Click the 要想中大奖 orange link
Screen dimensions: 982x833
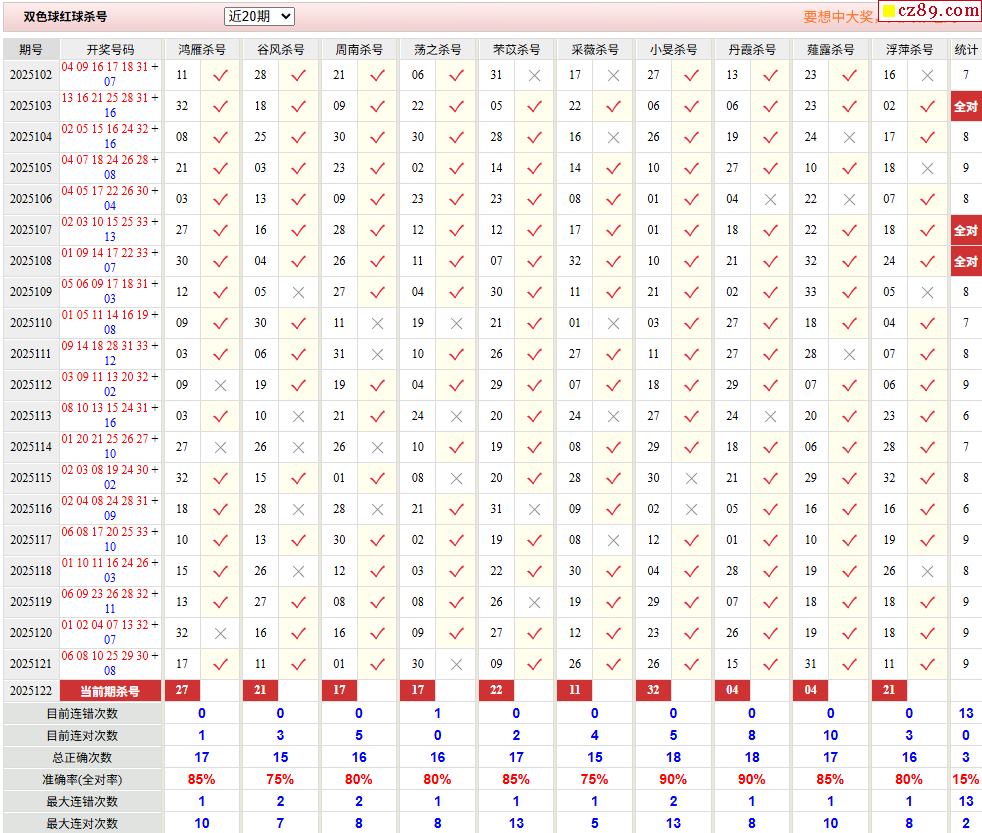[x=838, y=17]
